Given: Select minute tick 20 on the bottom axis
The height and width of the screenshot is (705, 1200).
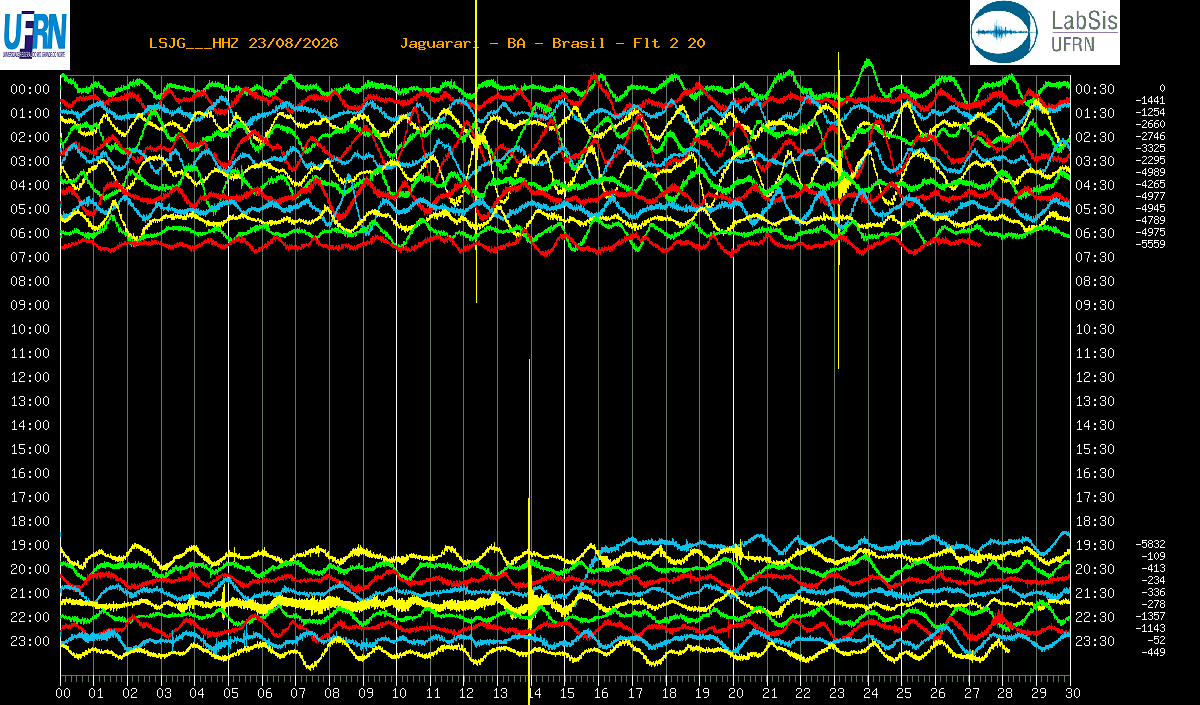Looking at the screenshot, I should click(735, 693).
